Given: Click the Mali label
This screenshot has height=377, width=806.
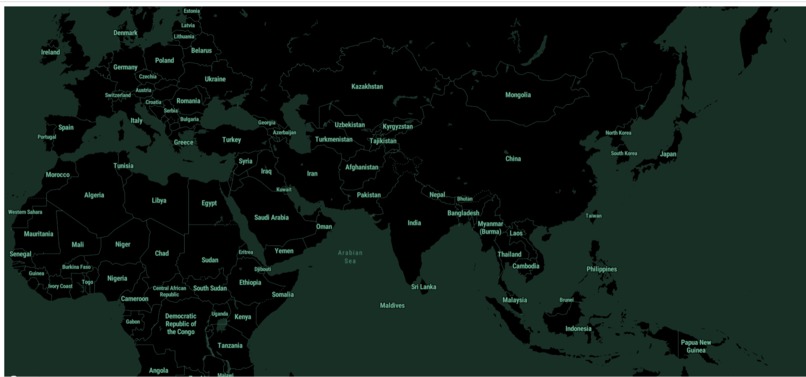Looking at the screenshot, I should (78, 245).
